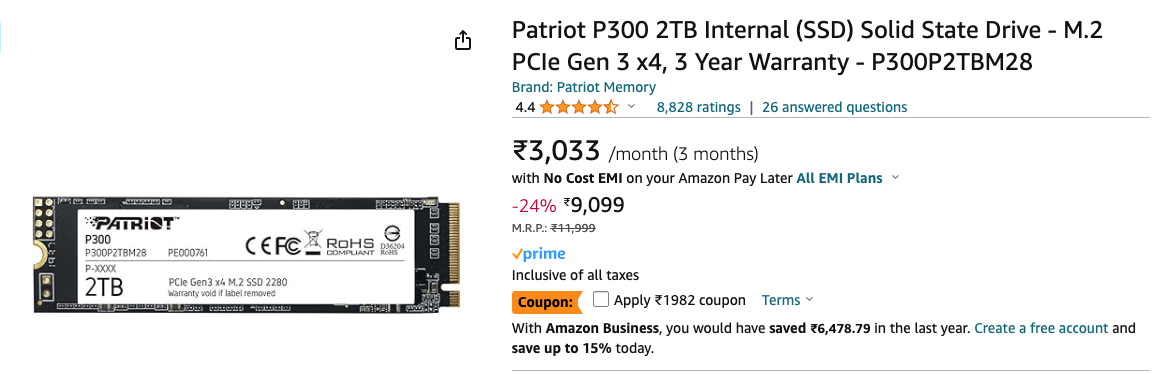Expand the rating breakdown chevron next to stars
Viewport: 1158px width, 374px height.
click(x=631, y=106)
